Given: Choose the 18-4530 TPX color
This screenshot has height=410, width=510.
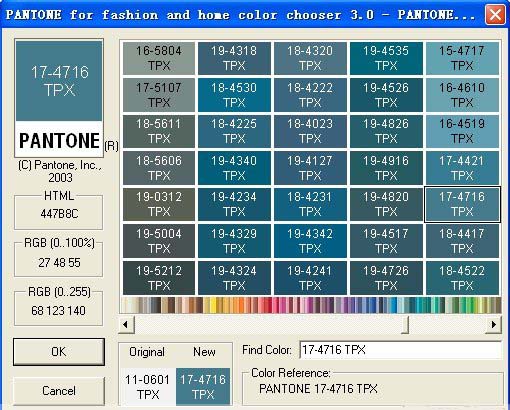Looking at the screenshot, I should [x=234, y=95].
